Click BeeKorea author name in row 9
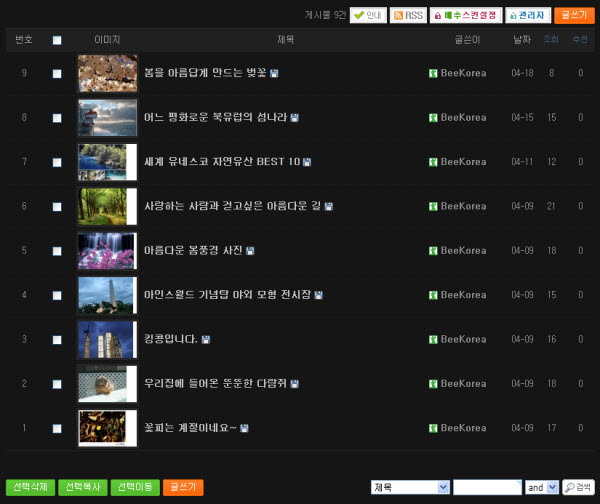This screenshot has width=600, height=504. (463, 73)
